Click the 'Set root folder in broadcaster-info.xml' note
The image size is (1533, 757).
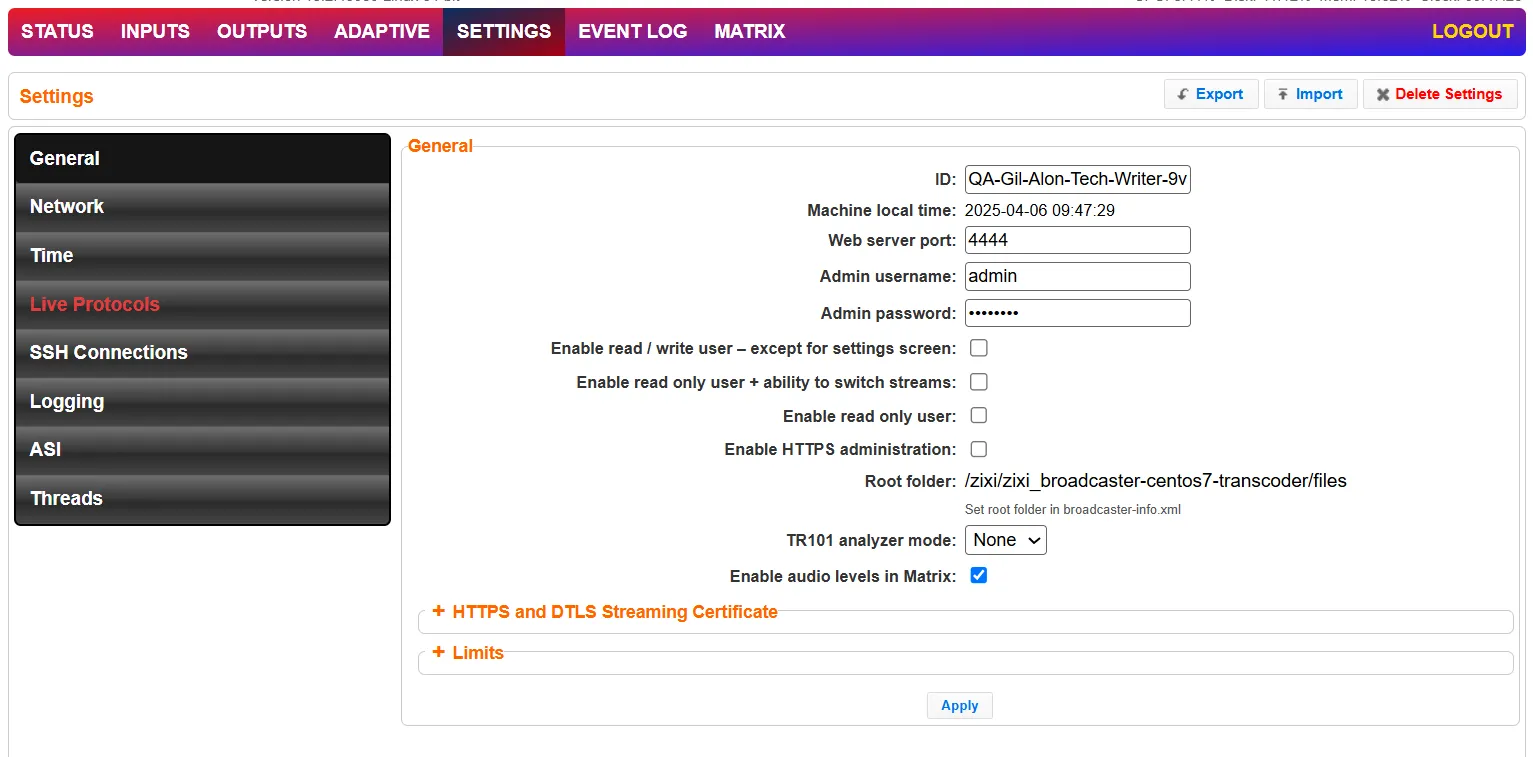(1073, 510)
